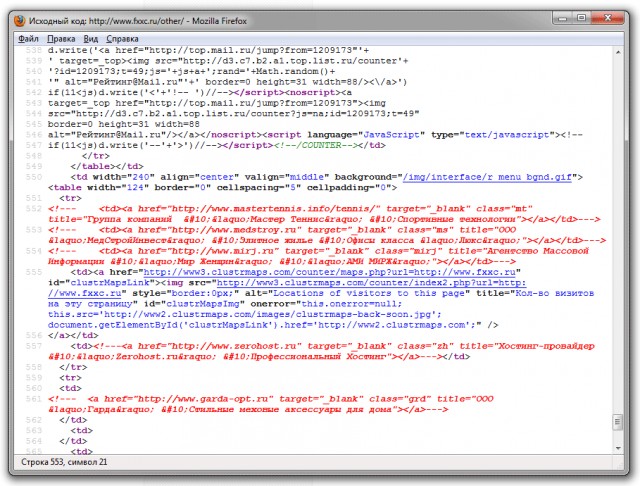The image size is (640, 486).
Task: Click "text/javascript" type attribute value
Action: pyautogui.click(x=507, y=135)
